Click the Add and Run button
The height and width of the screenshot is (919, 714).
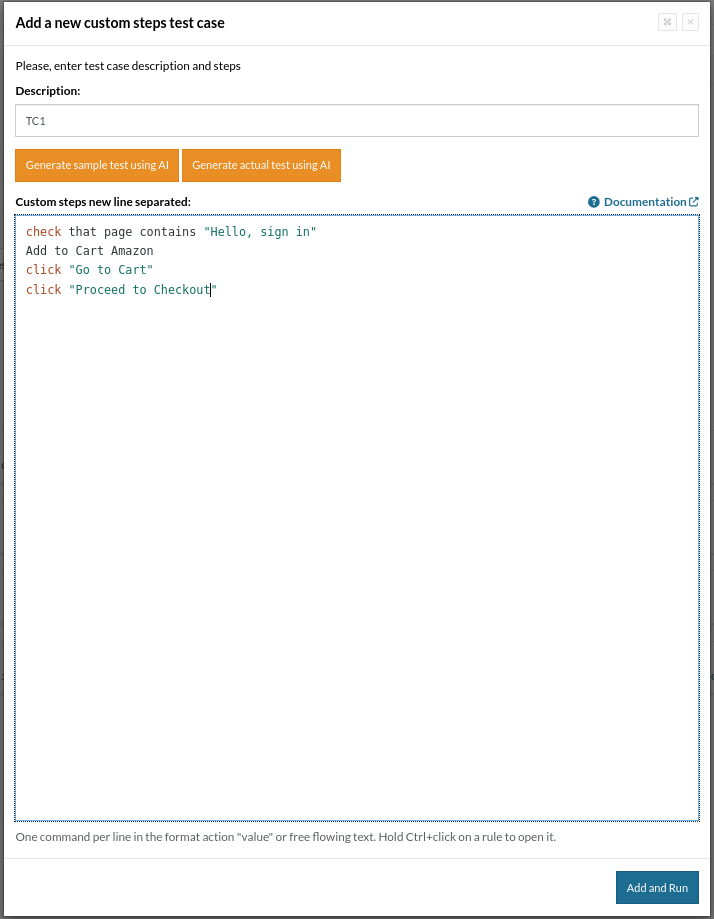[x=657, y=888]
